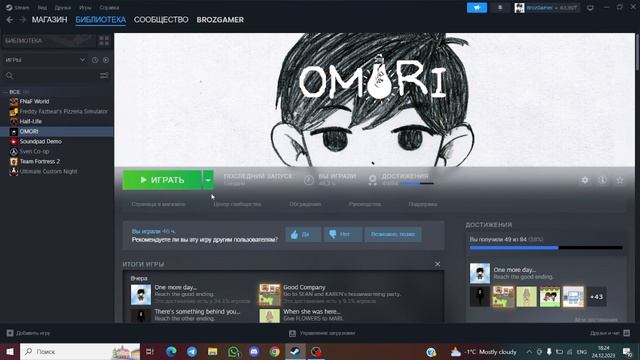Open the BROZGAMER profile tab

pos(220,20)
